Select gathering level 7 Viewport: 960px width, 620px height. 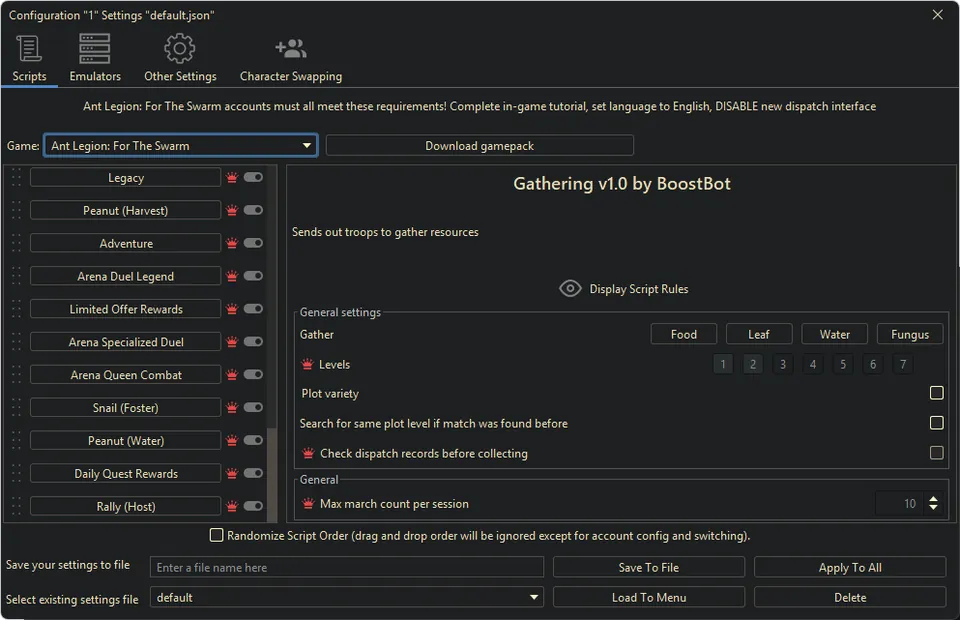click(x=902, y=364)
